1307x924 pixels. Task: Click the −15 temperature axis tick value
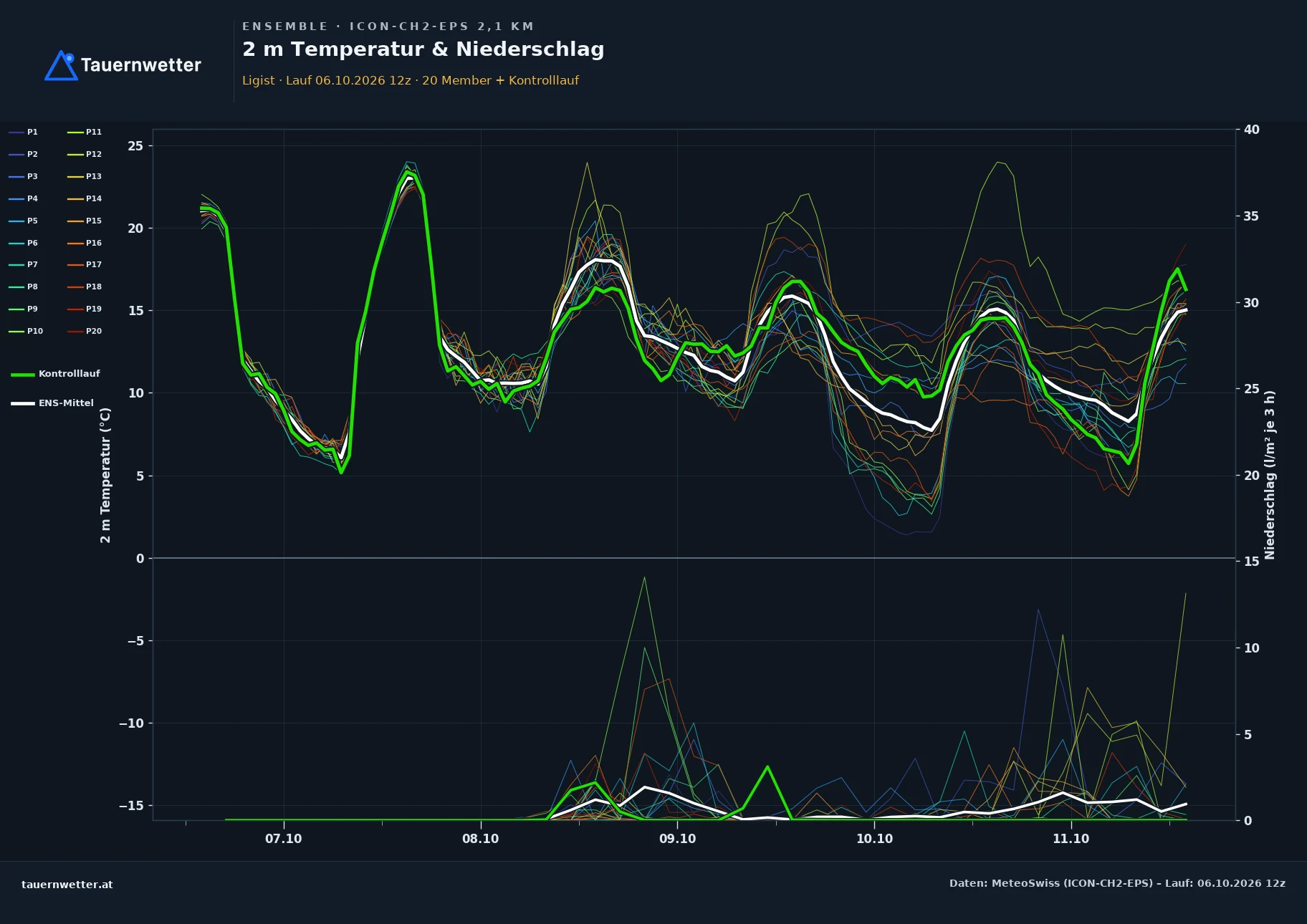(x=131, y=806)
